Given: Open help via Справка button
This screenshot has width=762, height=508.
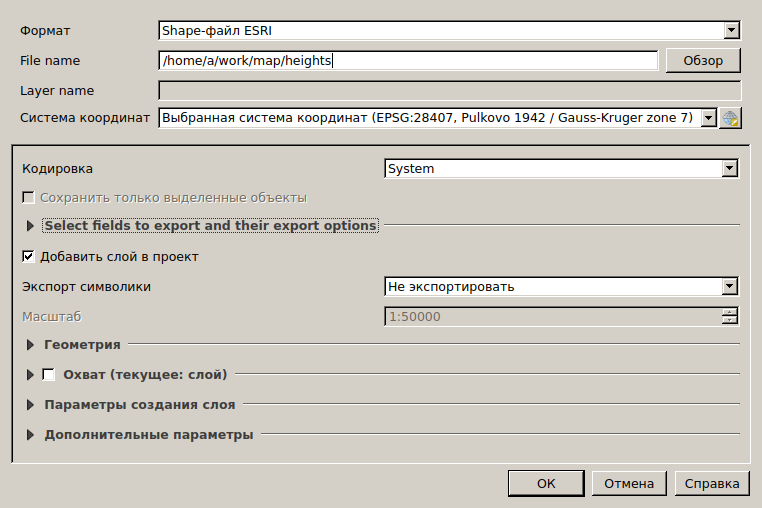Looking at the screenshot, I should point(712,484).
